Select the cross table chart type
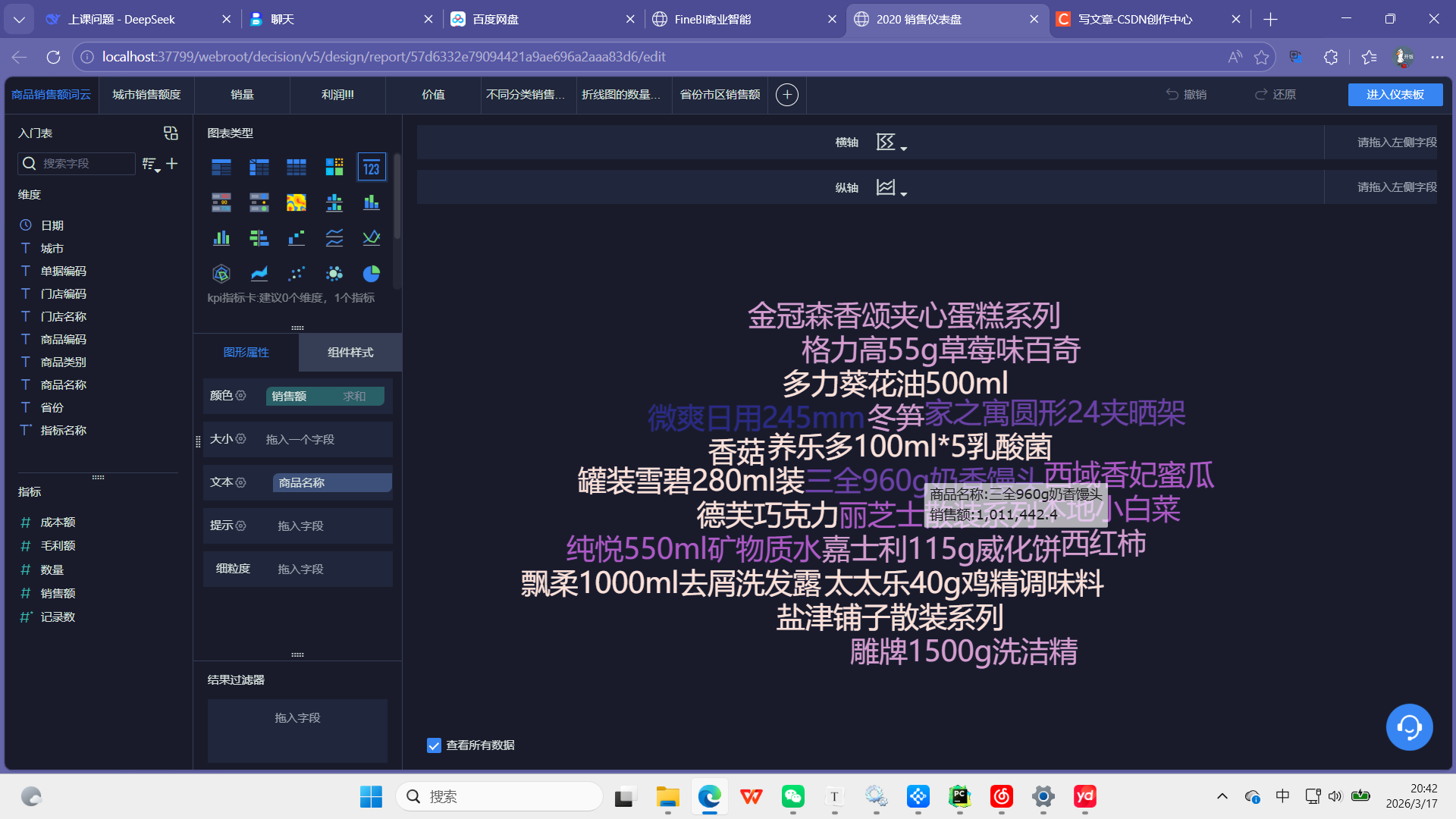This screenshot has width=1456, height=819. (x=259, y=167)
